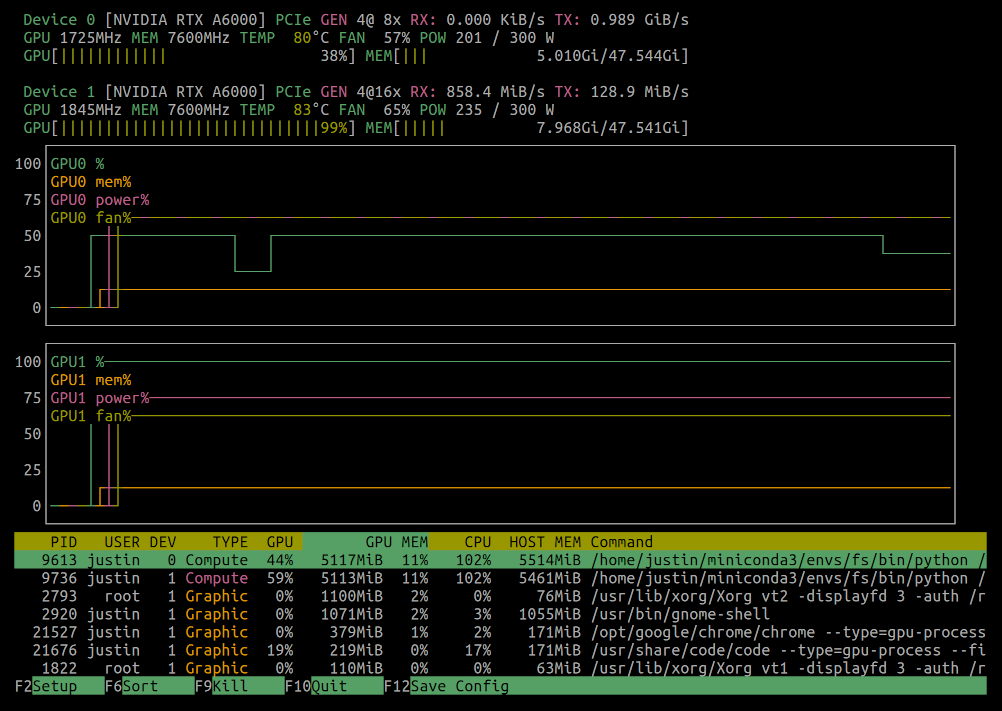Toggle the GPU1 fan% graph legend
1002x711 pixels.
click(85, 415)
